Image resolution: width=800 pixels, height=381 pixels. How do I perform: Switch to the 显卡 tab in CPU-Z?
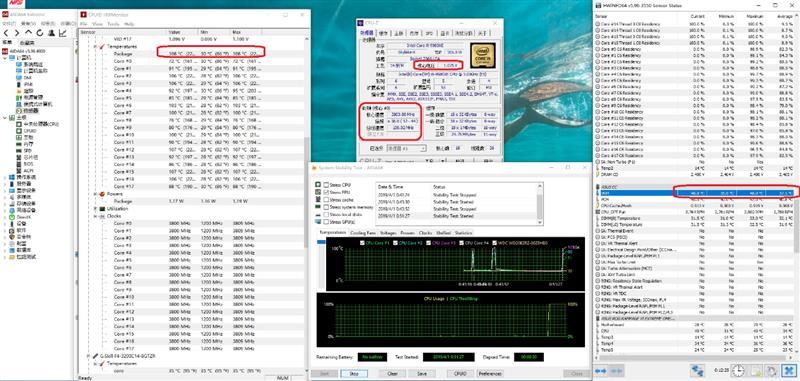(x=444, y=34)
